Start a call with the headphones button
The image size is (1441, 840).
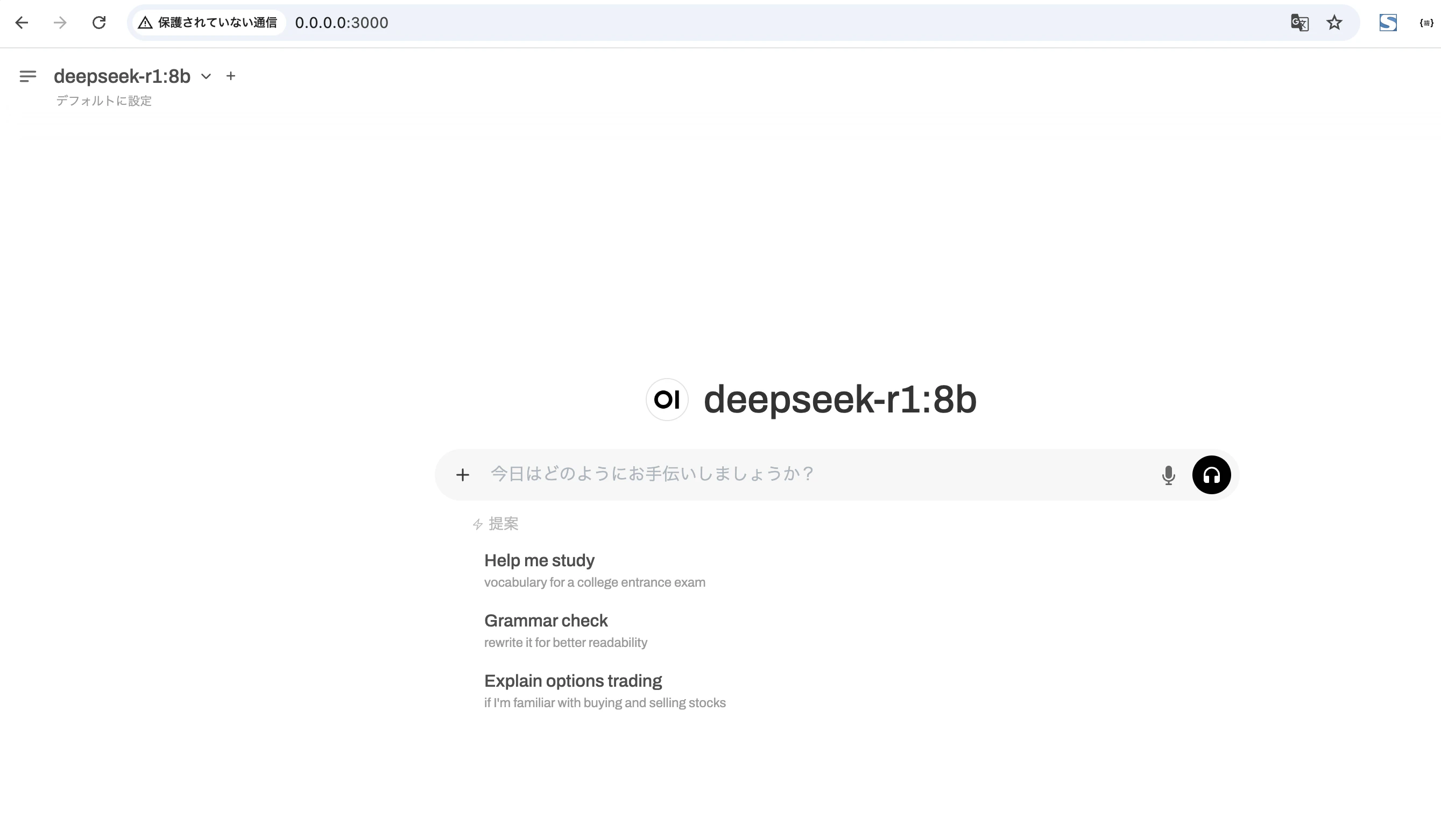point(1211,475)
